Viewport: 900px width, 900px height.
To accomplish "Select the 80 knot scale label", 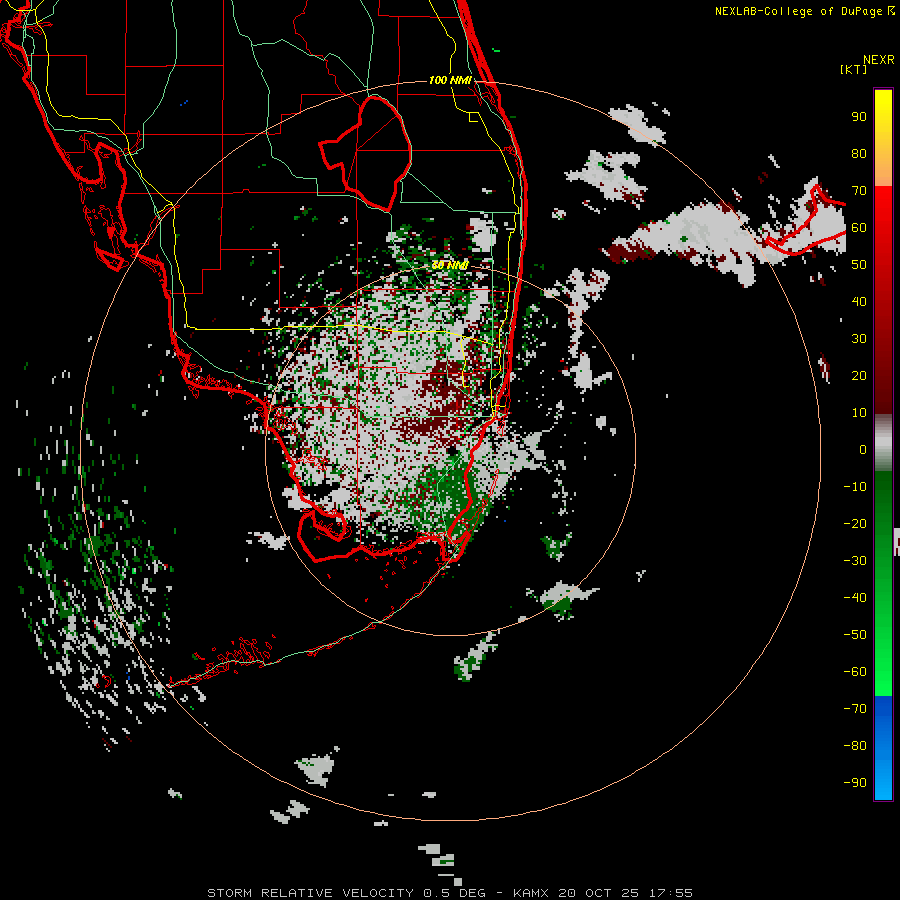I will point(859,153).
